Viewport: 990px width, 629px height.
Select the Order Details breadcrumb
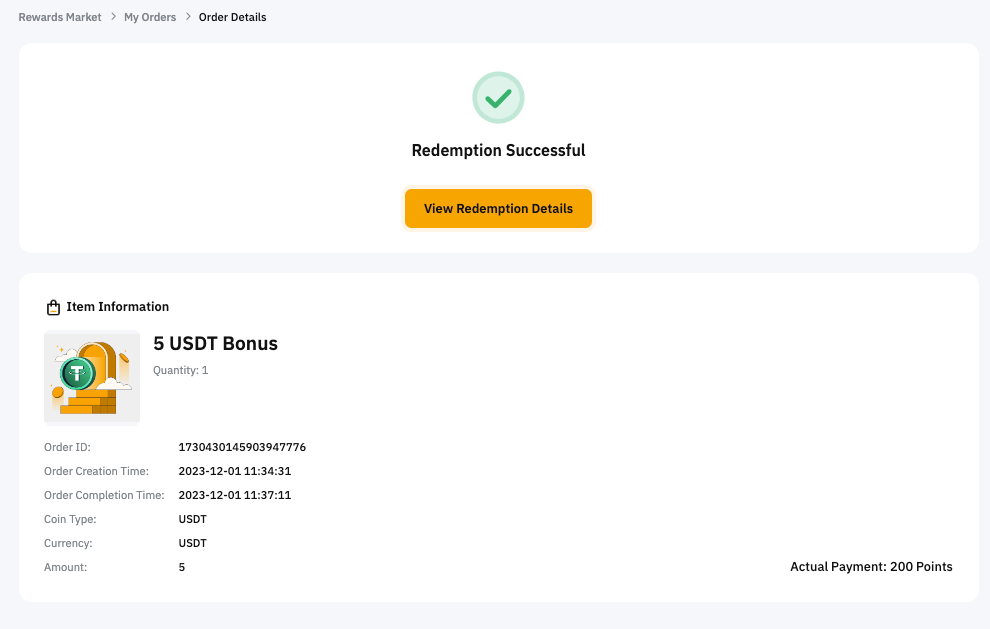(232, 17)
